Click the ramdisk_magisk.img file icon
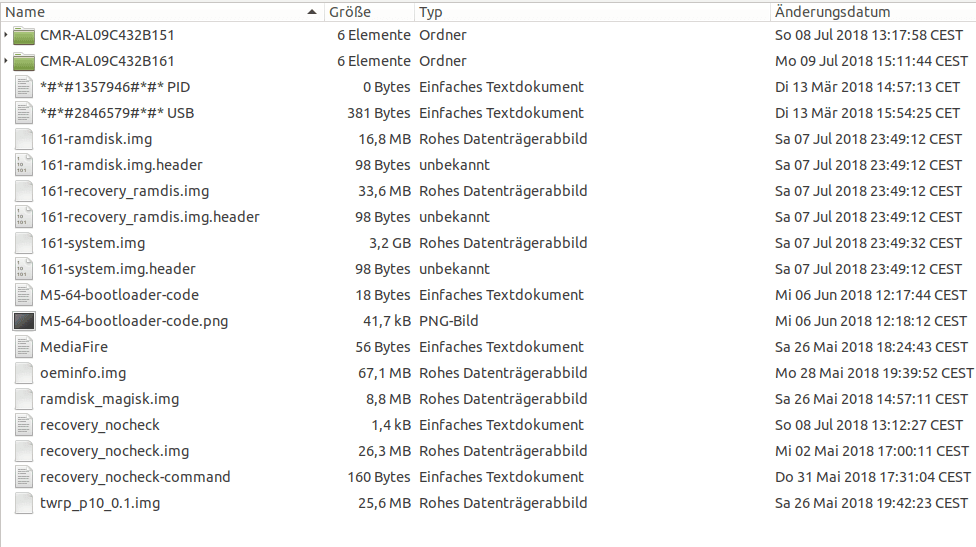Viewport: 976px width, 547px height. [24, 400]
